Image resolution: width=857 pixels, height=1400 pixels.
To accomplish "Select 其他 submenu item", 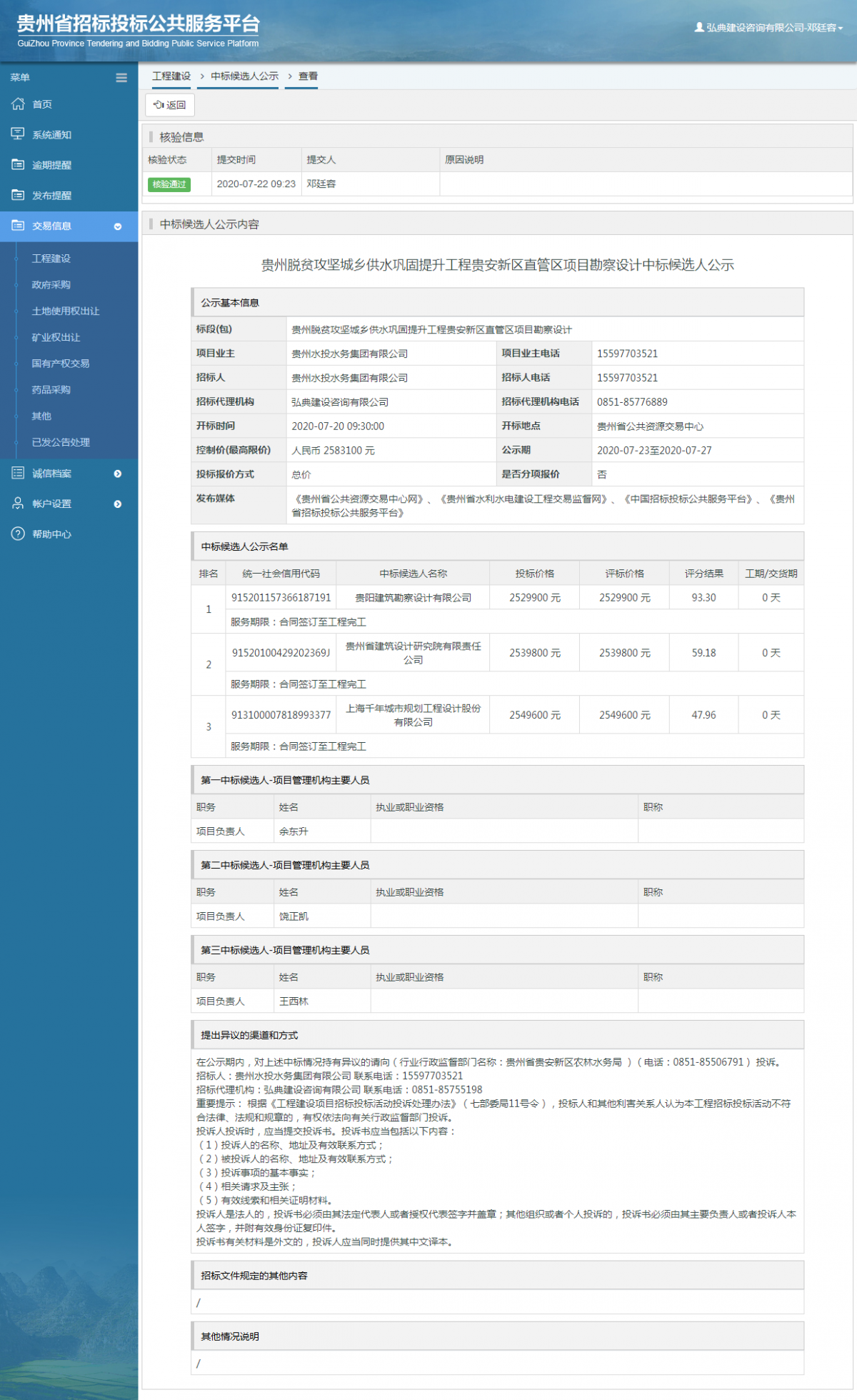I will tap(41, 416).
